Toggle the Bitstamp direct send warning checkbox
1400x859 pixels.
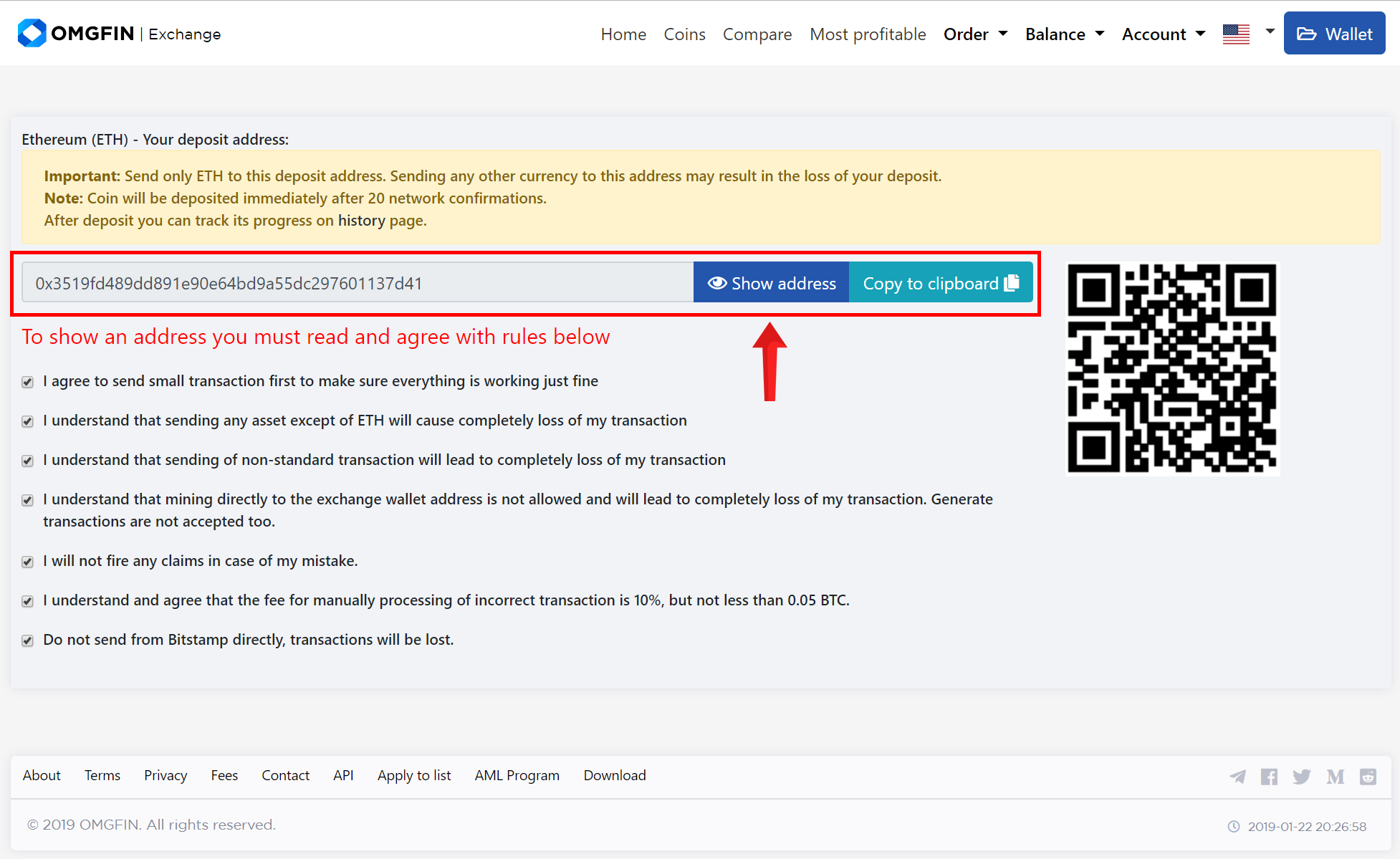27,640
